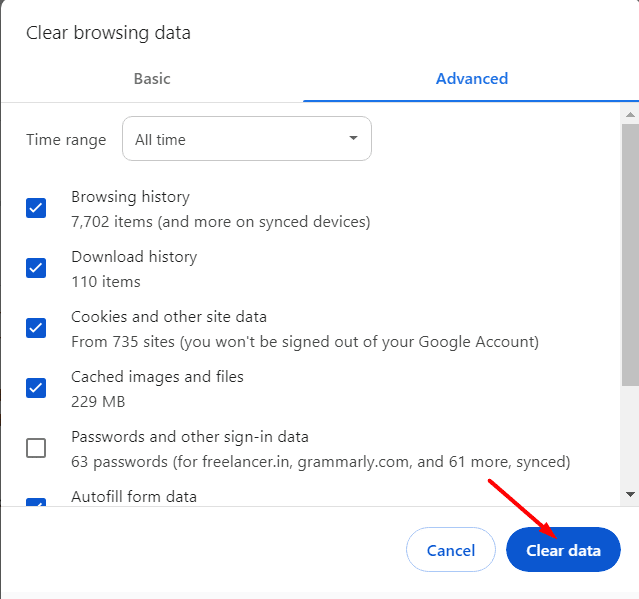Click the Clear data button
Viewport: 639px width, 599px height.
click(563, 550)
